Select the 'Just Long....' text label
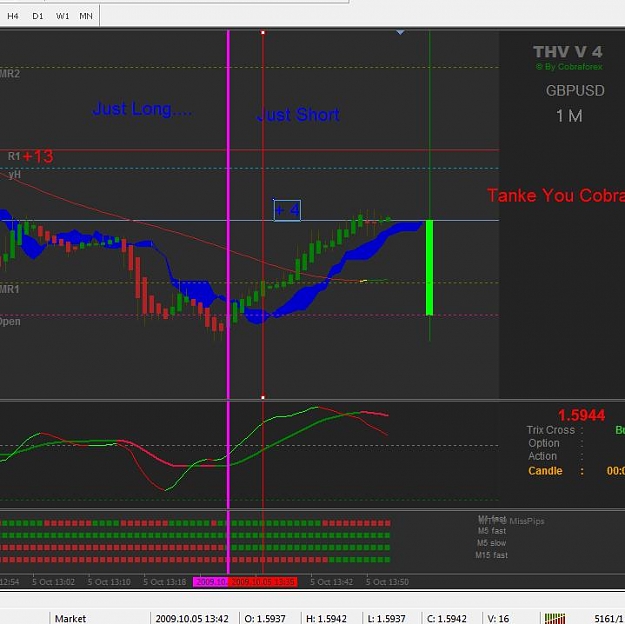 [142, 109]
